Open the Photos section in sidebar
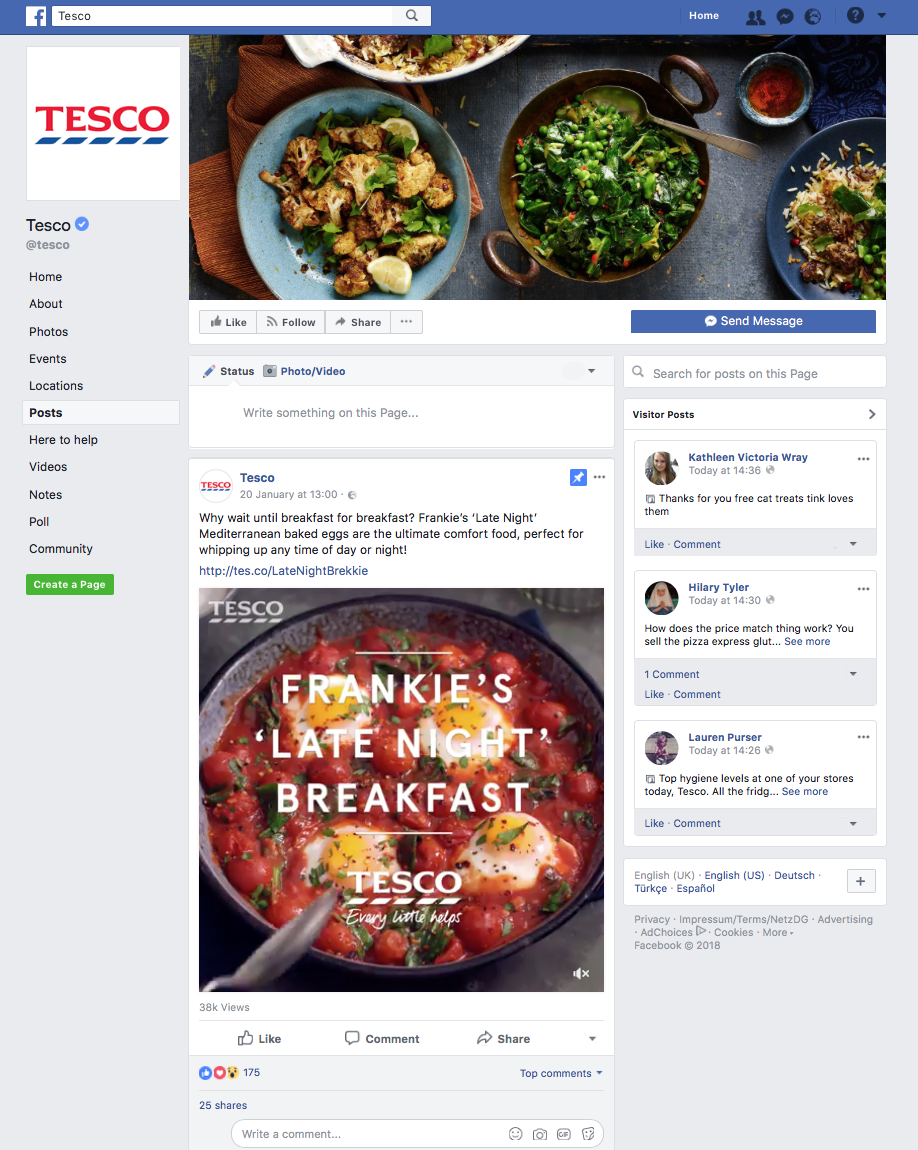Screen dimensions: 918x1150 coord(48,332)
